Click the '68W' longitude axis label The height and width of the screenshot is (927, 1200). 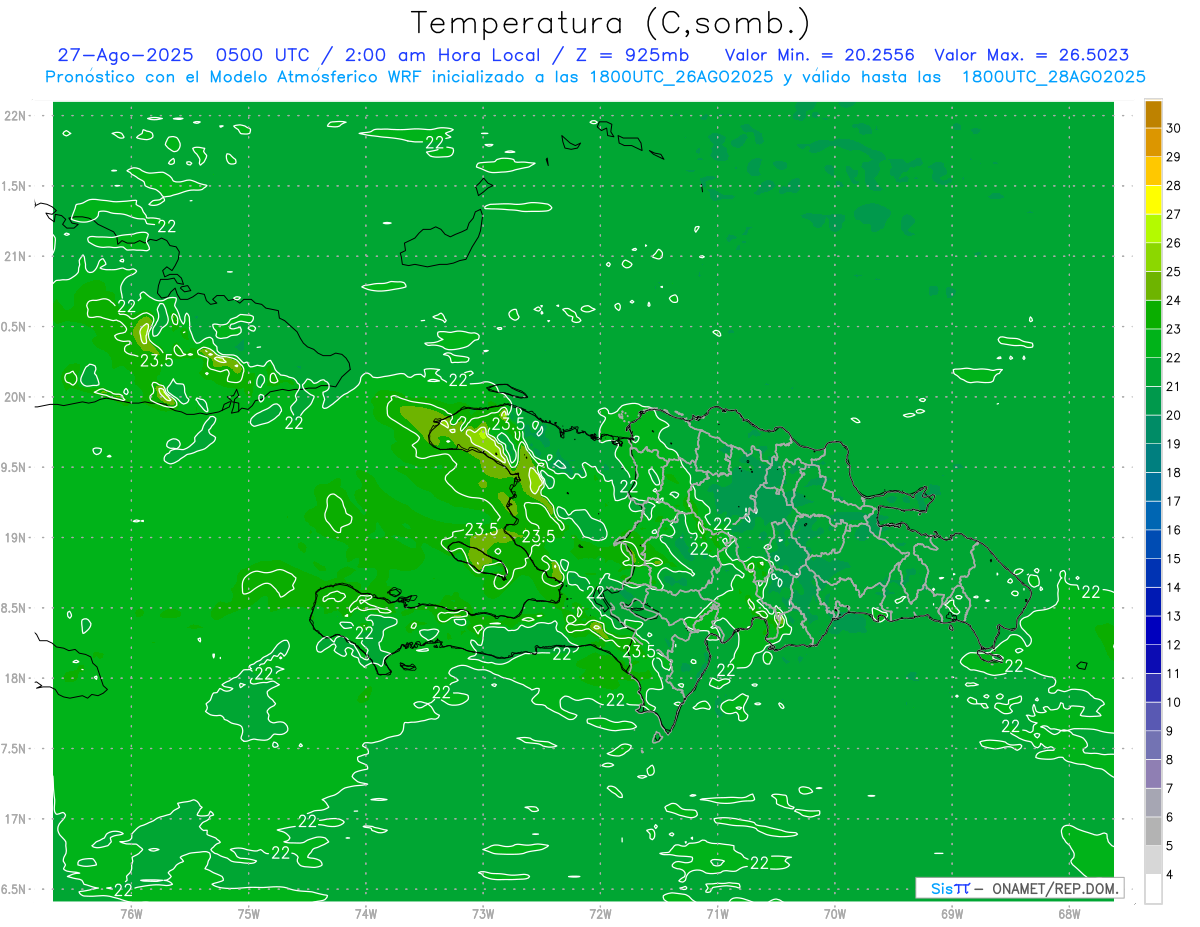click(x=1069, y=914)
